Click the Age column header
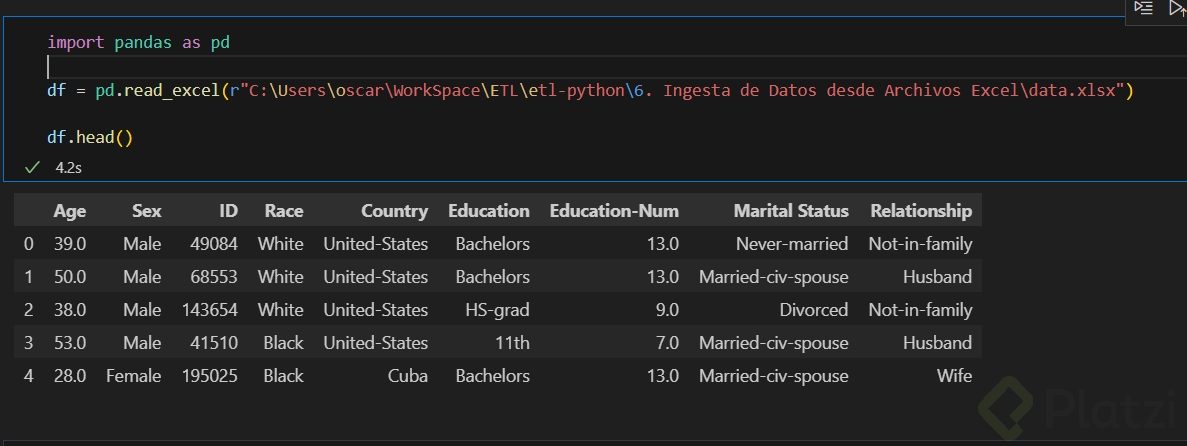This screenshot has height=446, width=1187. pyautogui.click(x=70, y=211)
